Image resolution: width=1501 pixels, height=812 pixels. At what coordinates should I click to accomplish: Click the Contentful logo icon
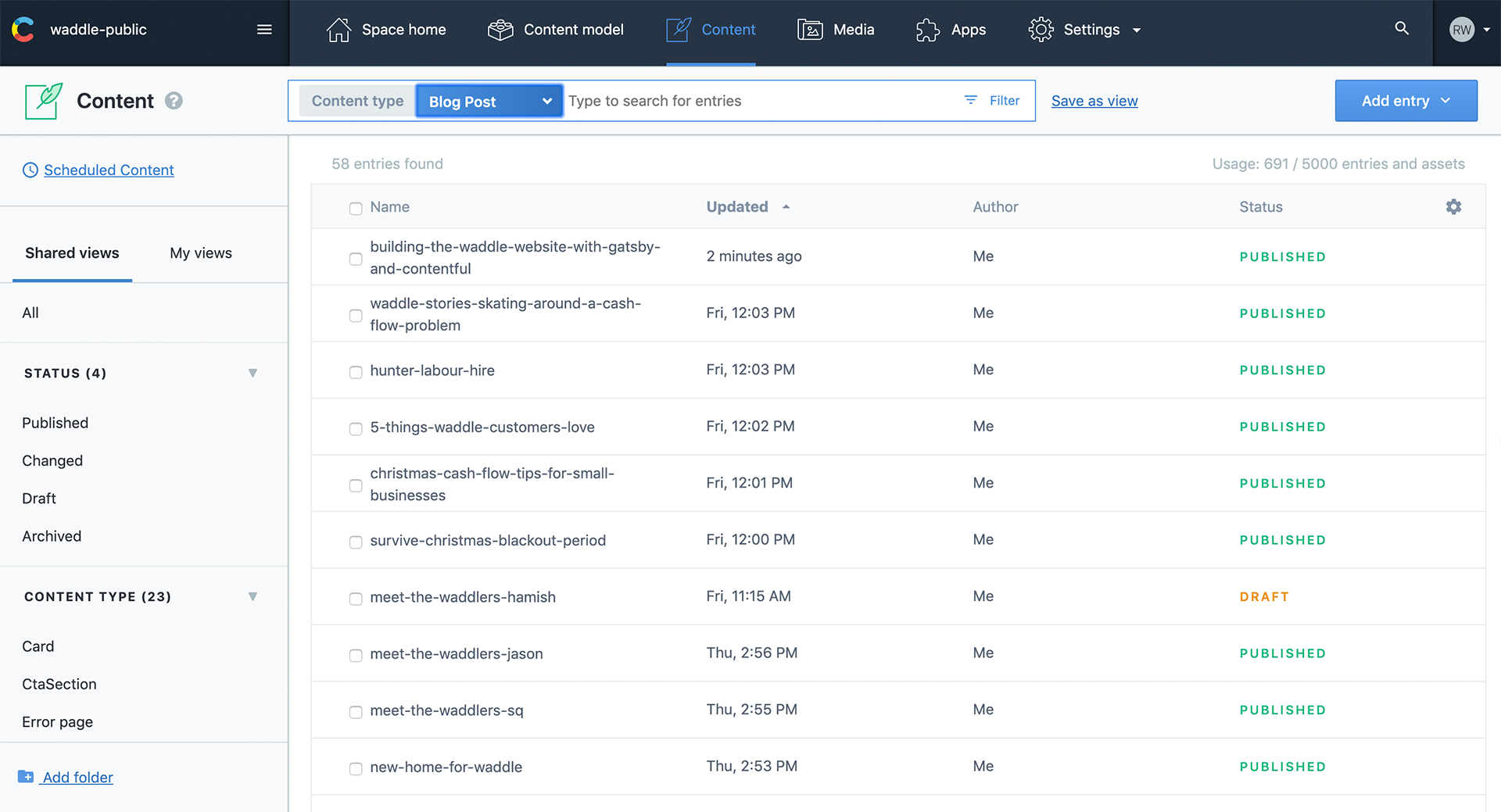[x=23, y=30]
